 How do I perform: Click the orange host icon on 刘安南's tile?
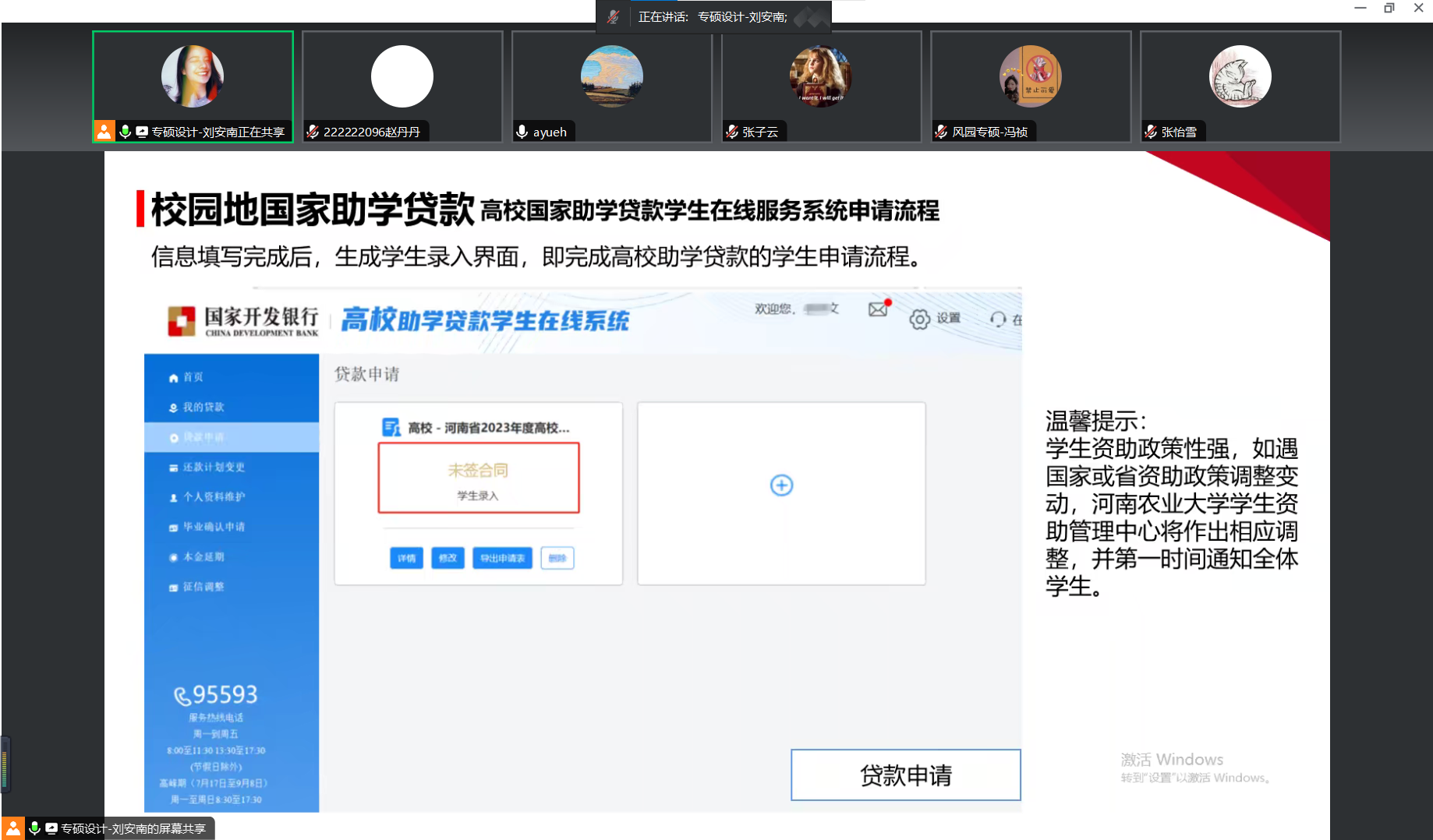click(104, 132)
